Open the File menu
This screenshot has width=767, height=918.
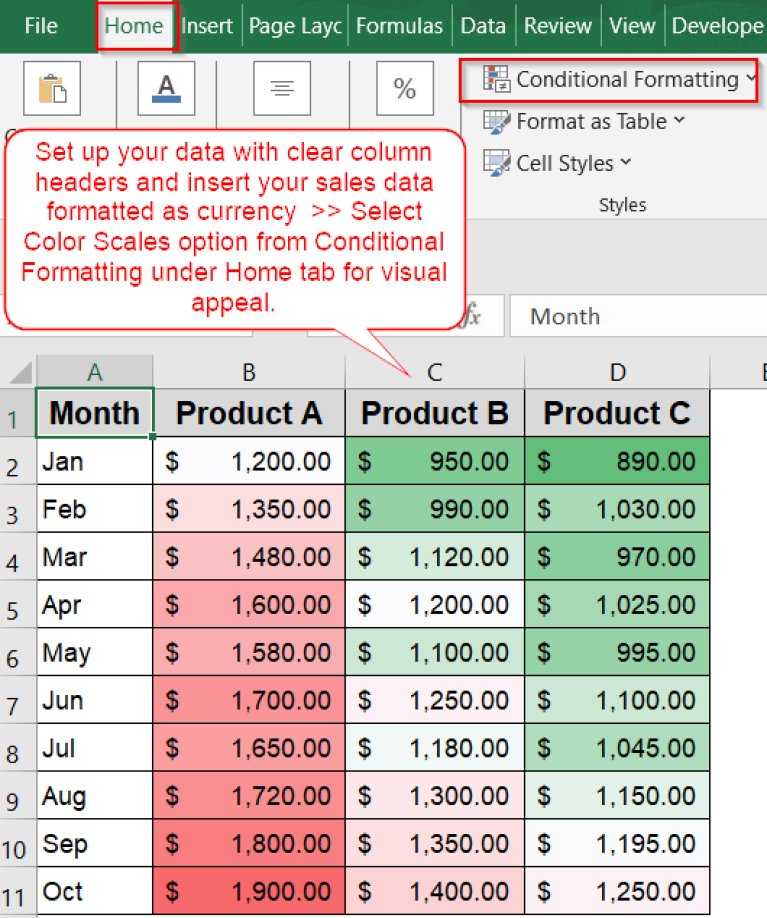[40, 26]
